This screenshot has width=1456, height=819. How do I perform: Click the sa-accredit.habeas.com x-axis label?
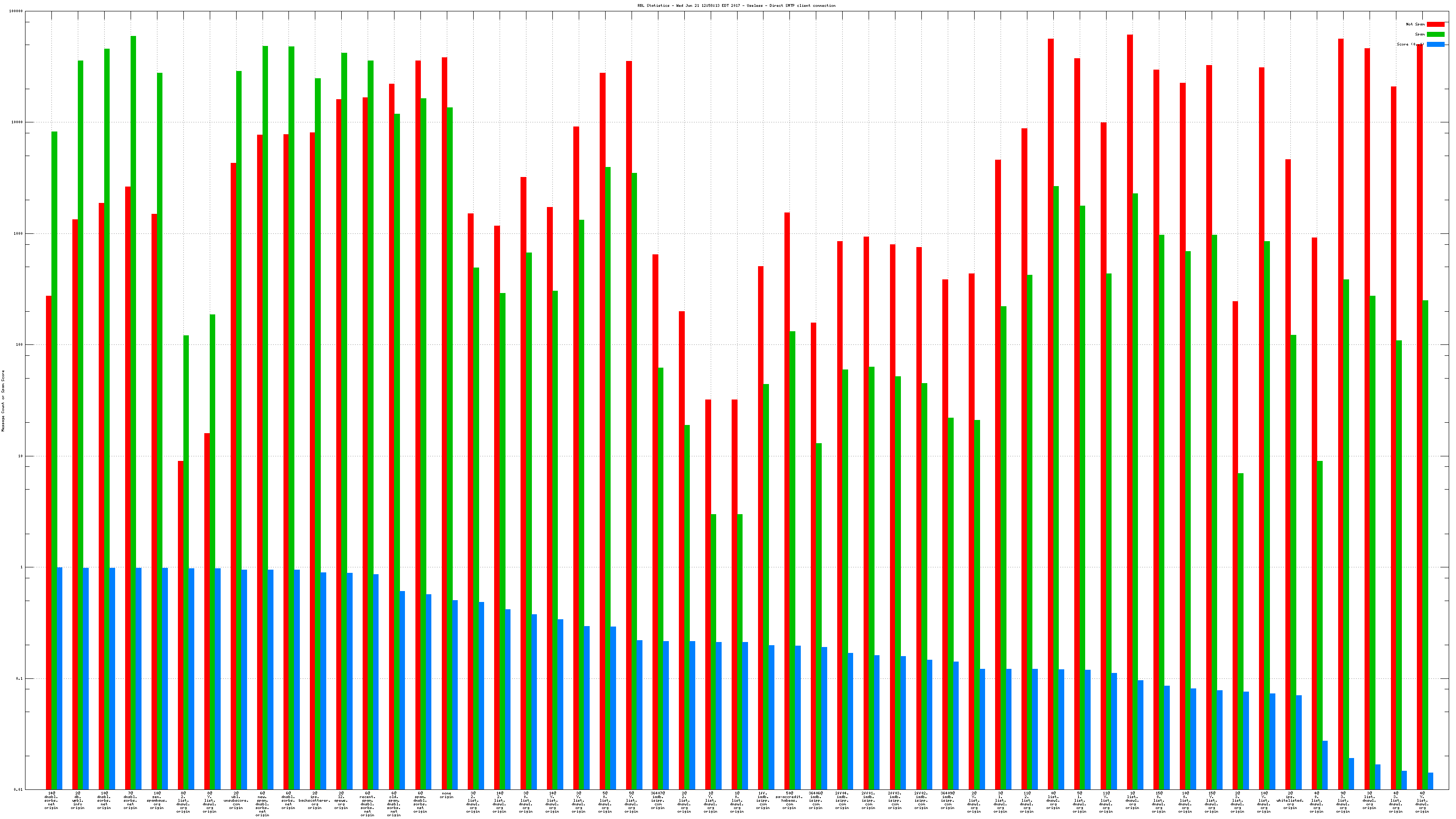point(789,801)
